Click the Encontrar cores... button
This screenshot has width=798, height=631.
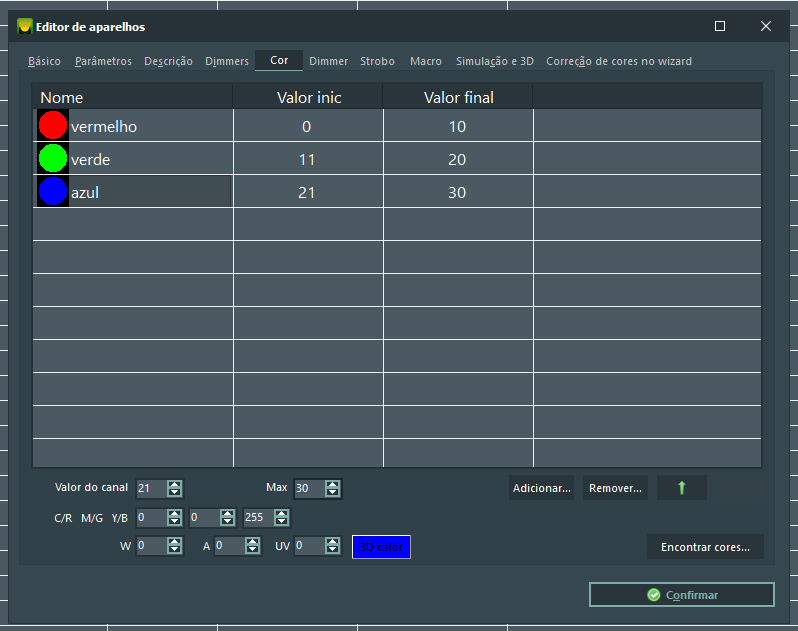(x=705, y=547)
